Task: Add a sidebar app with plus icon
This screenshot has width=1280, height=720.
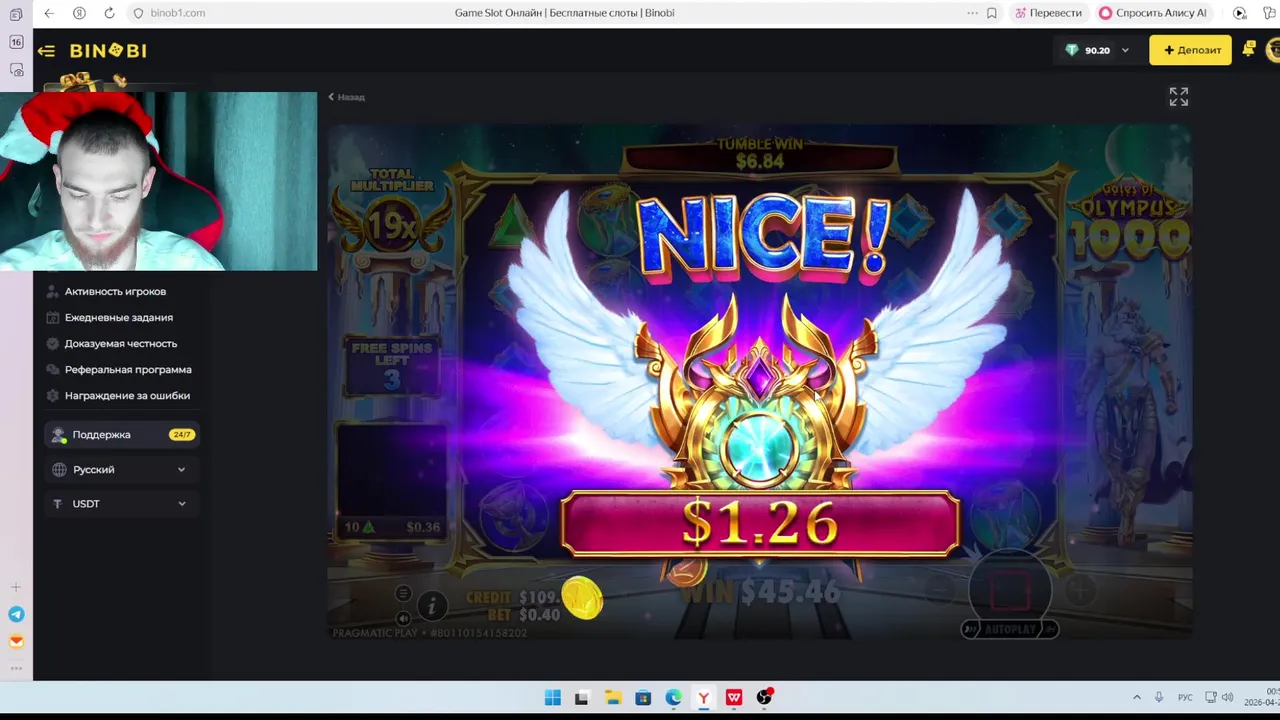Action: (x=16, y=587)
